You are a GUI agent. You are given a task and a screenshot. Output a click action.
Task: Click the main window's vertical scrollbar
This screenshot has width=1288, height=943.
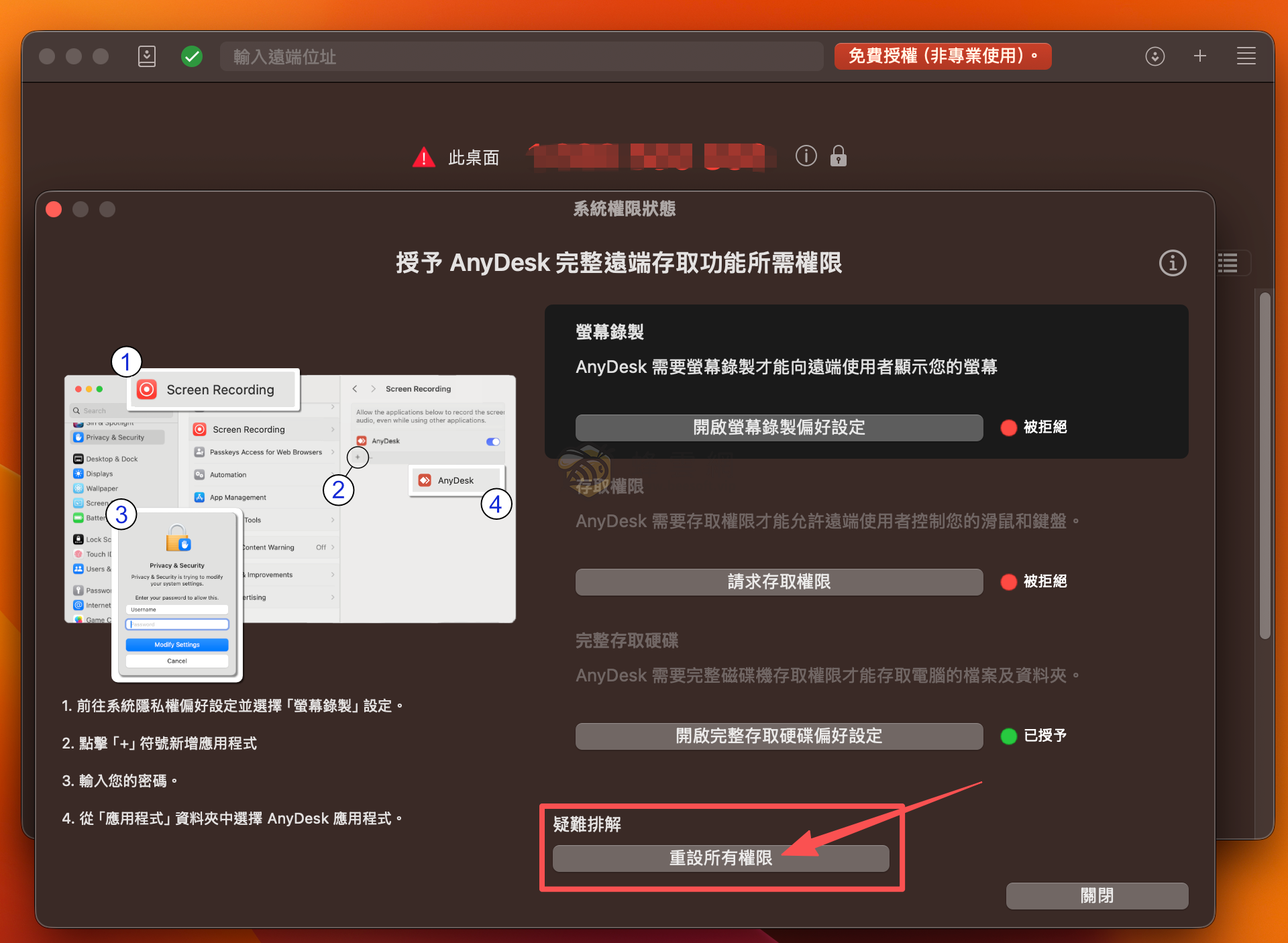pyautogui.click(x=1265, y=465)
